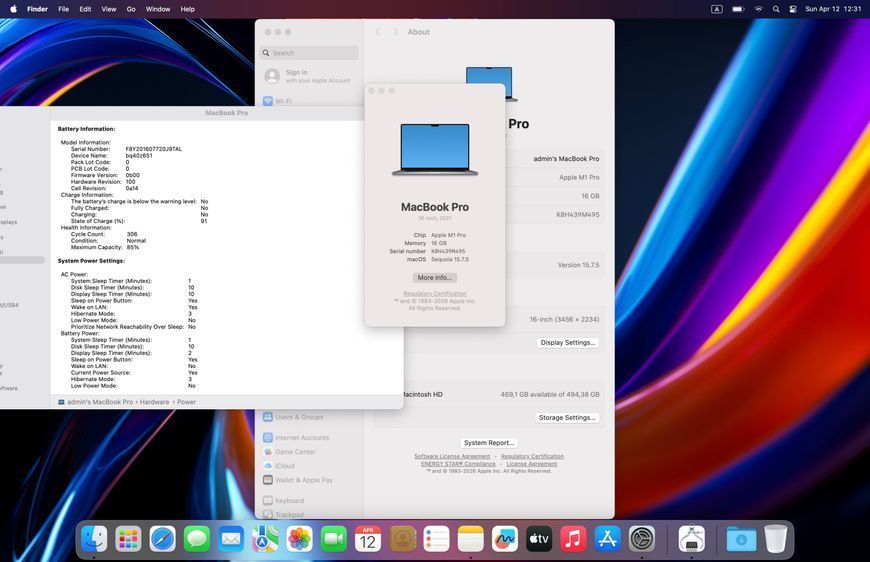Click System Report button

click(489, 443)
